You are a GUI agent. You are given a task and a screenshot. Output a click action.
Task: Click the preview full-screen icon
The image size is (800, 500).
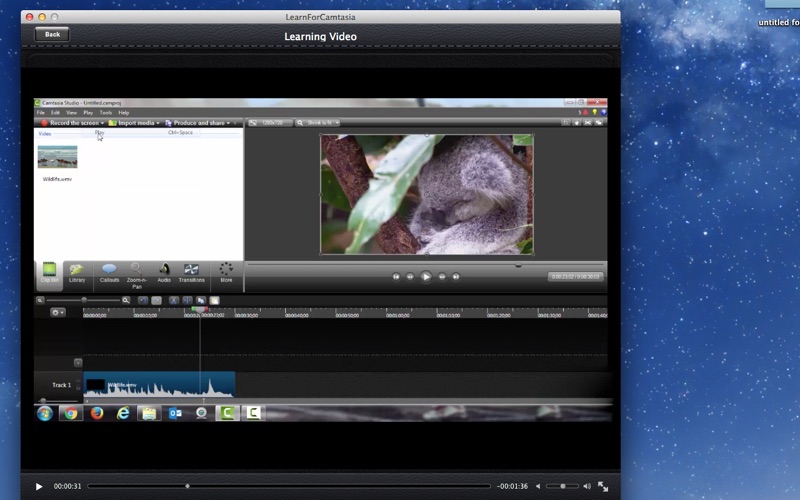click(588, 123)
